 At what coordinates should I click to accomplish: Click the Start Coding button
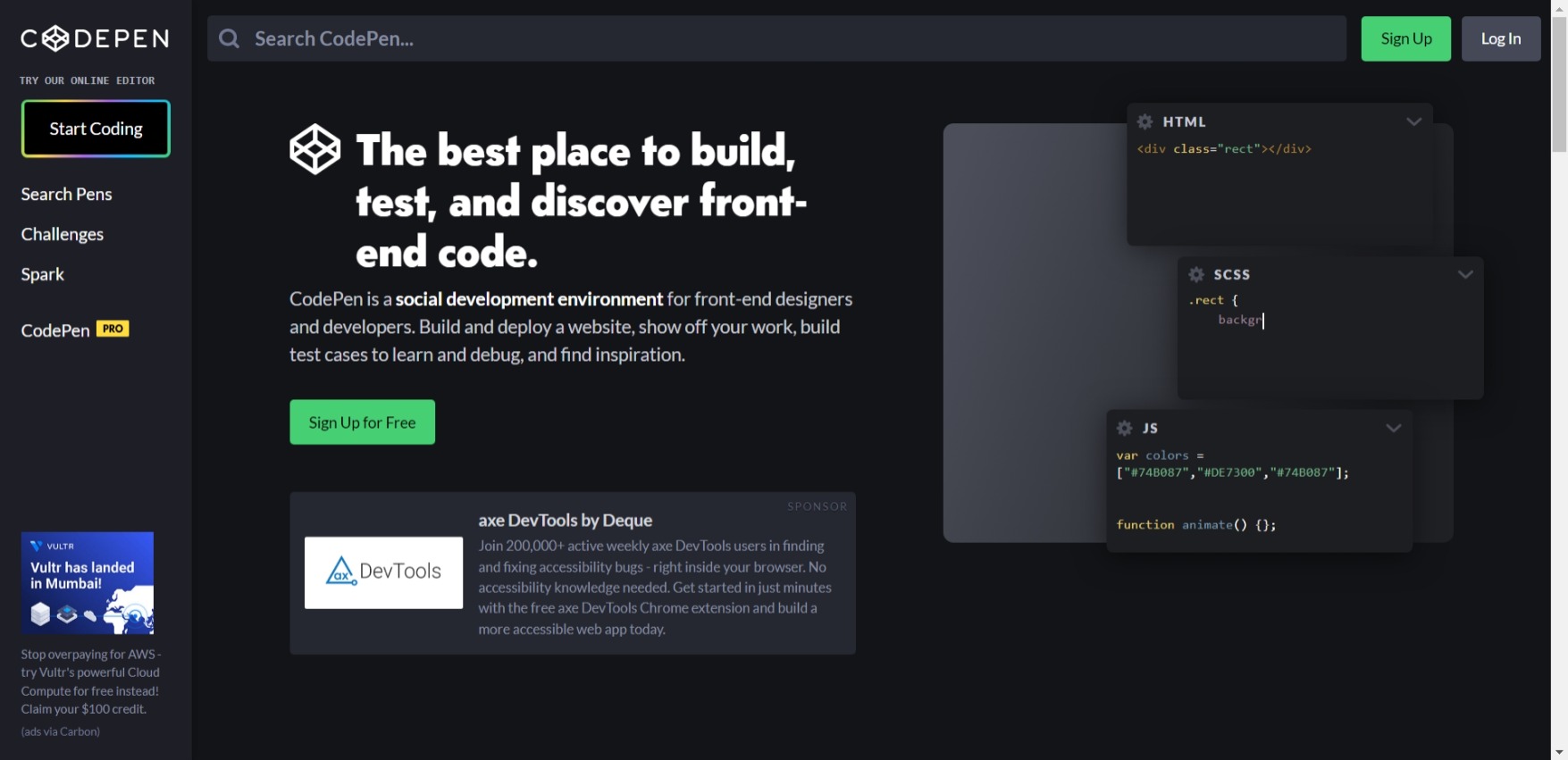pyautogui.click(x=96, y=129)
